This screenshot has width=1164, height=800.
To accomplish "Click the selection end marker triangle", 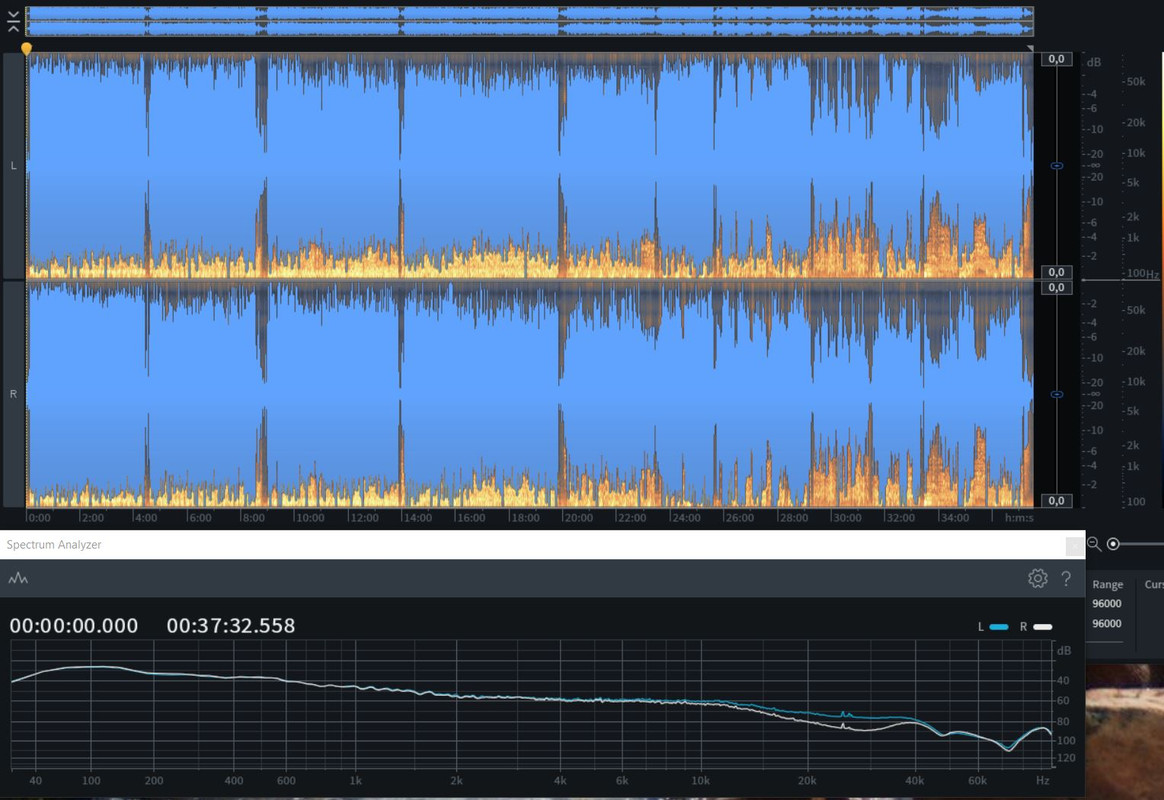I will (1030, 48).
